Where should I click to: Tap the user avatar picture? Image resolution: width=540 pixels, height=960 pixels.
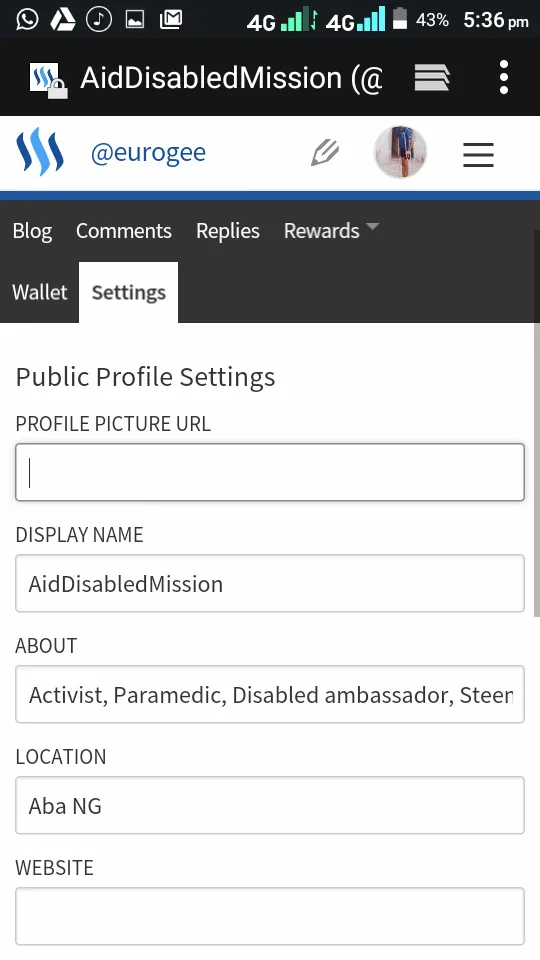pyautogui.click(x=400, y=152)
